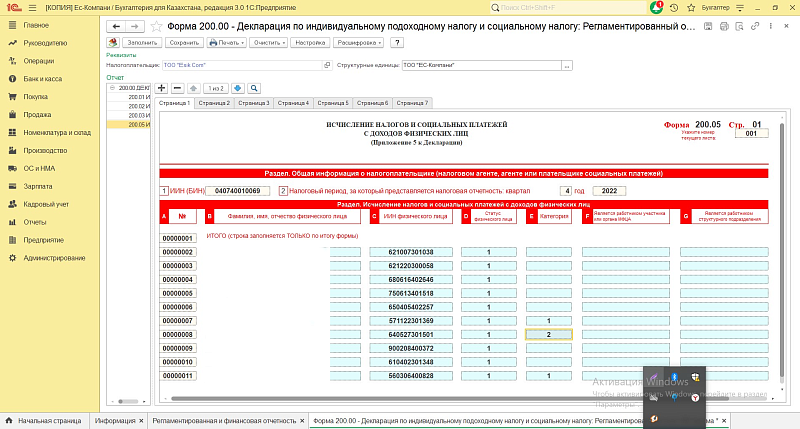The image size is (800, 429).
Task: Click the remove page minus icon
Action: click(x=178, y=88)
